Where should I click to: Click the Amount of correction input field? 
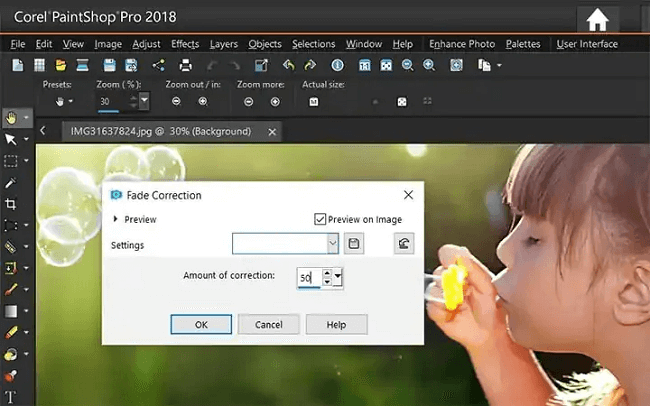pos(309,277)
